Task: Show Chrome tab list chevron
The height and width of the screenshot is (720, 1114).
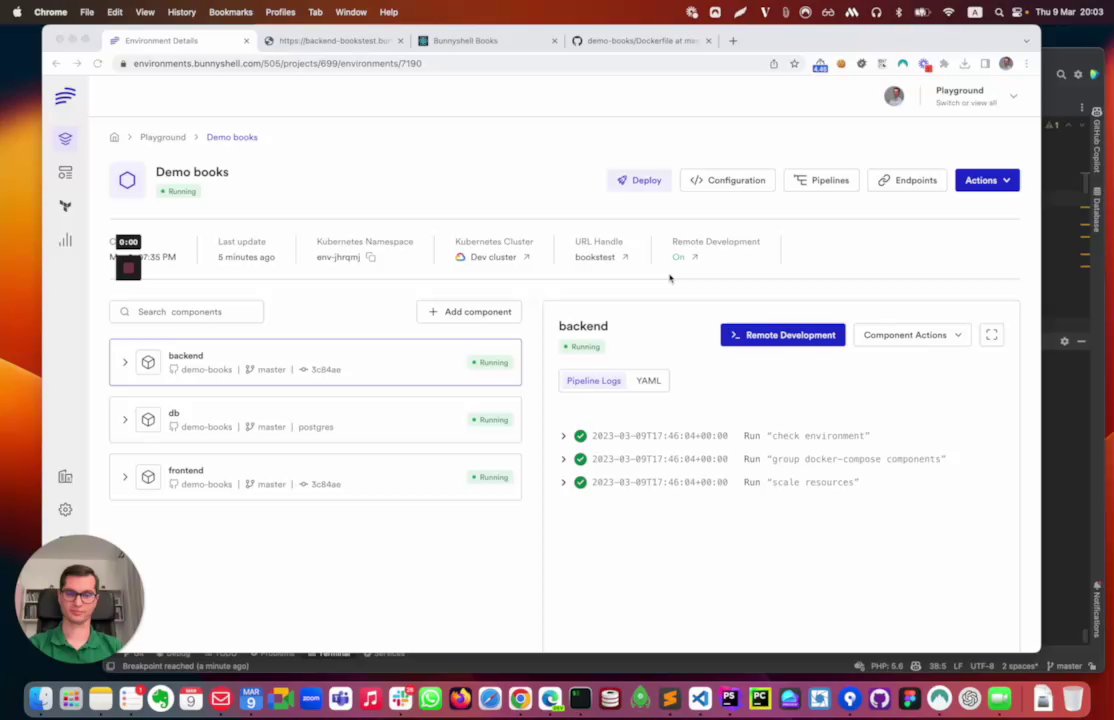Action: click(1026, 41)
